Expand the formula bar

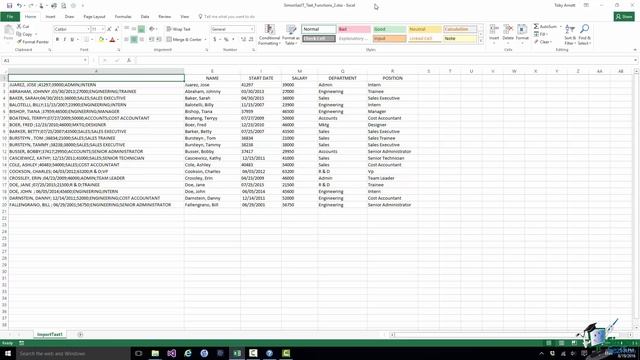click(635, 60)
